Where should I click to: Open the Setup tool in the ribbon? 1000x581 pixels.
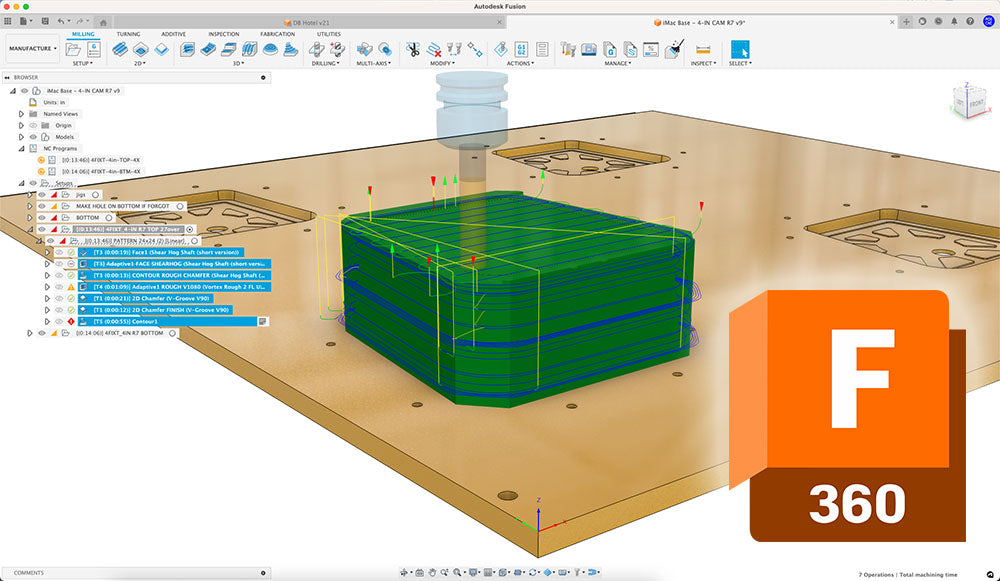(x=74, y=48)
